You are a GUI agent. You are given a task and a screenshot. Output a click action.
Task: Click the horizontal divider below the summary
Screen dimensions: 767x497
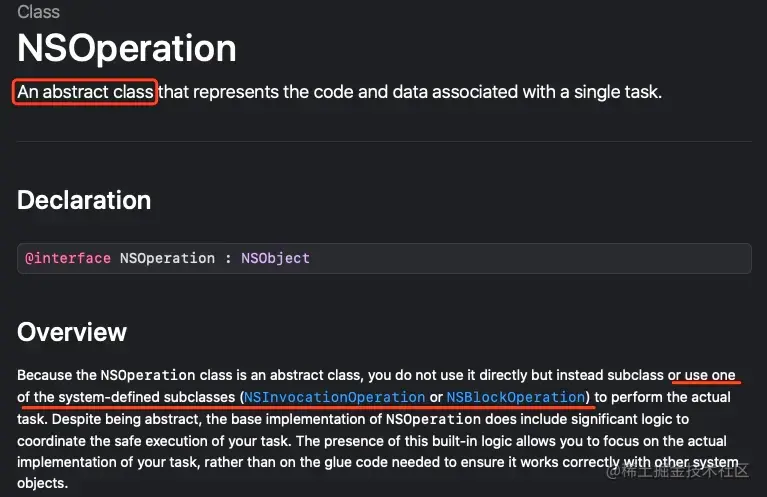[x=384, y=141]
